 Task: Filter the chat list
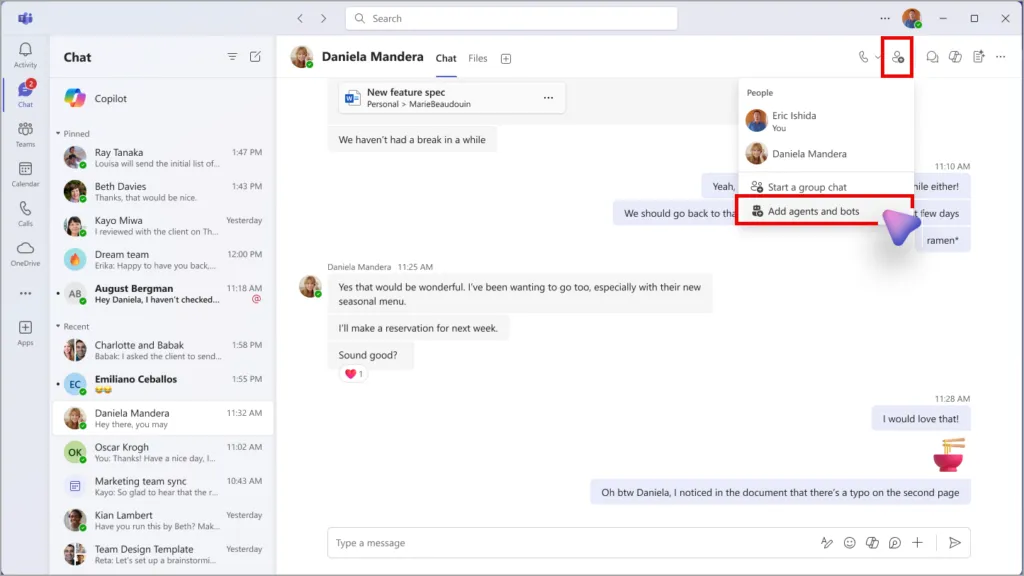click(232, 57)
